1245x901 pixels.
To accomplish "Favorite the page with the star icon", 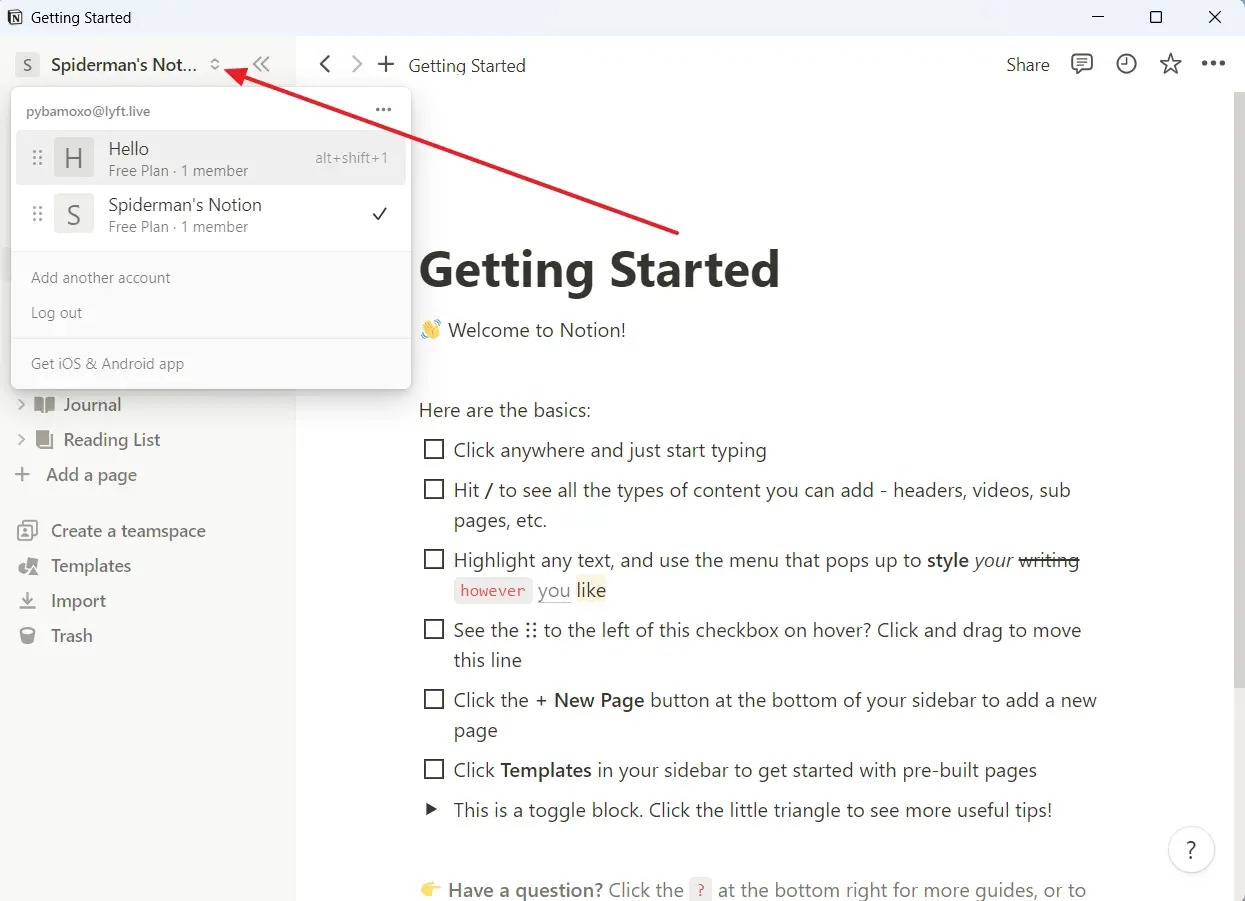I will point(1170,63).
